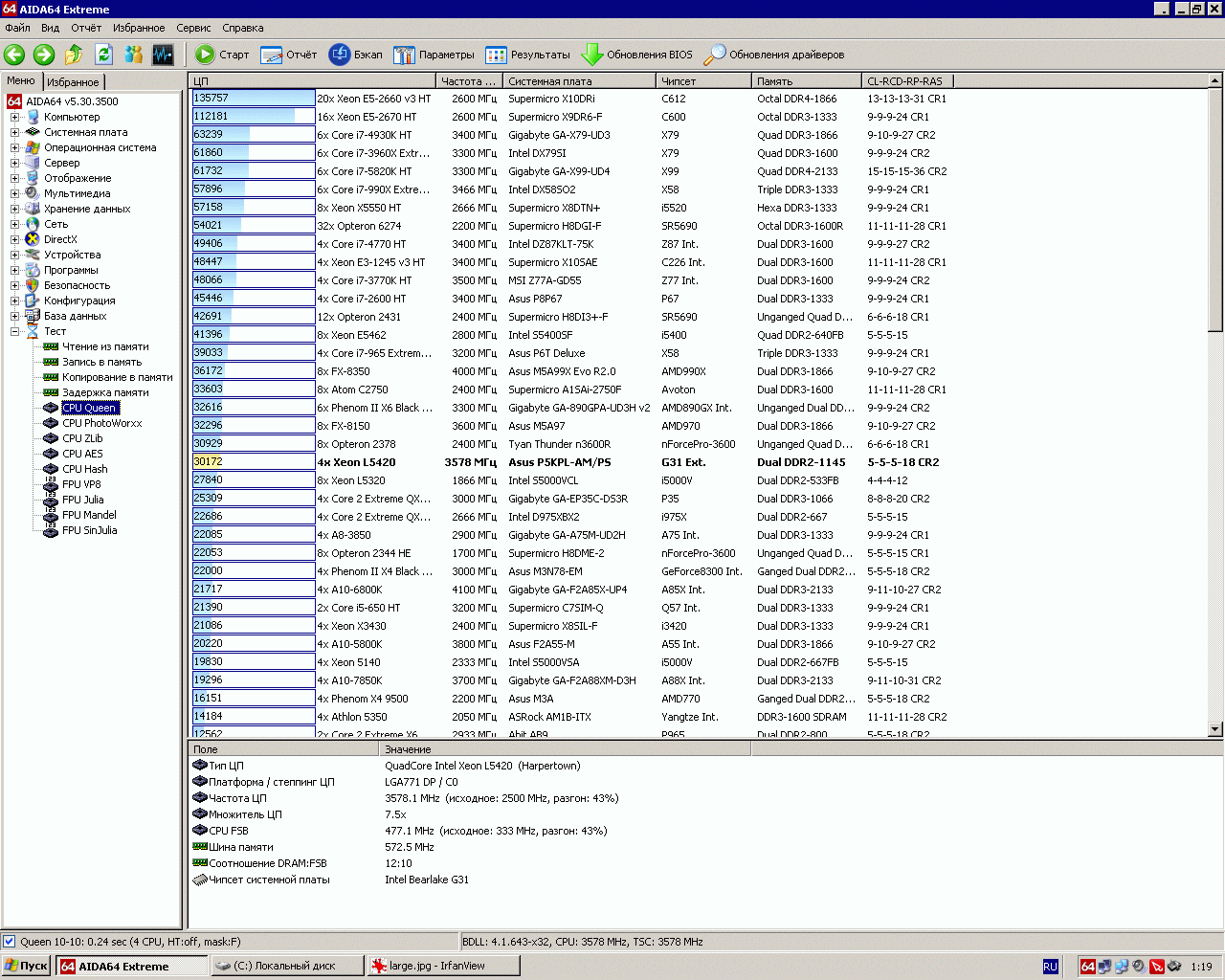Click the Отчёт toolbar button
The width and height of the screenshot is (1225, 980).
(289, 55)
